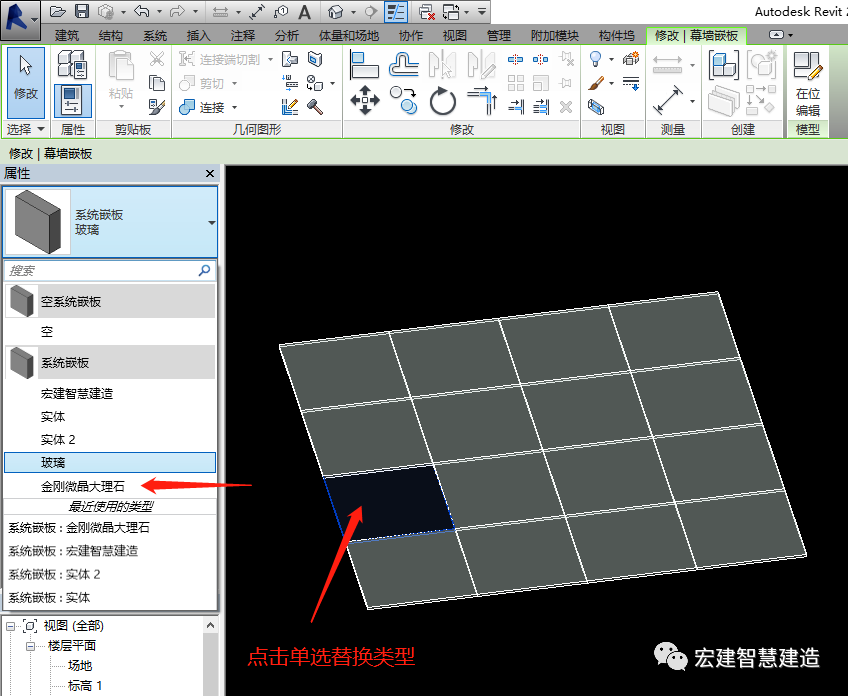Viewport: 848px width, 696px height.
Task: Toggle the Properties palette ribbon button
Action: [x=72, y=101]
